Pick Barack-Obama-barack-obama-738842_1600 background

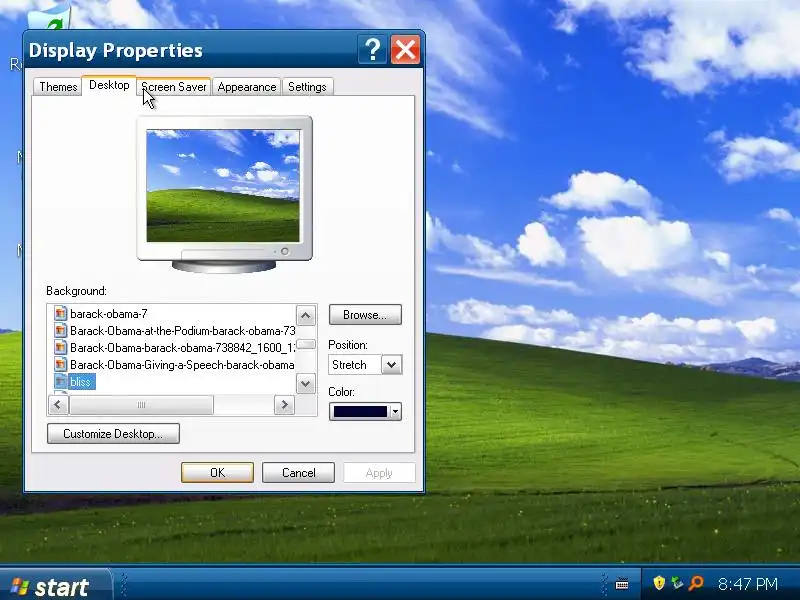point(183,347)
